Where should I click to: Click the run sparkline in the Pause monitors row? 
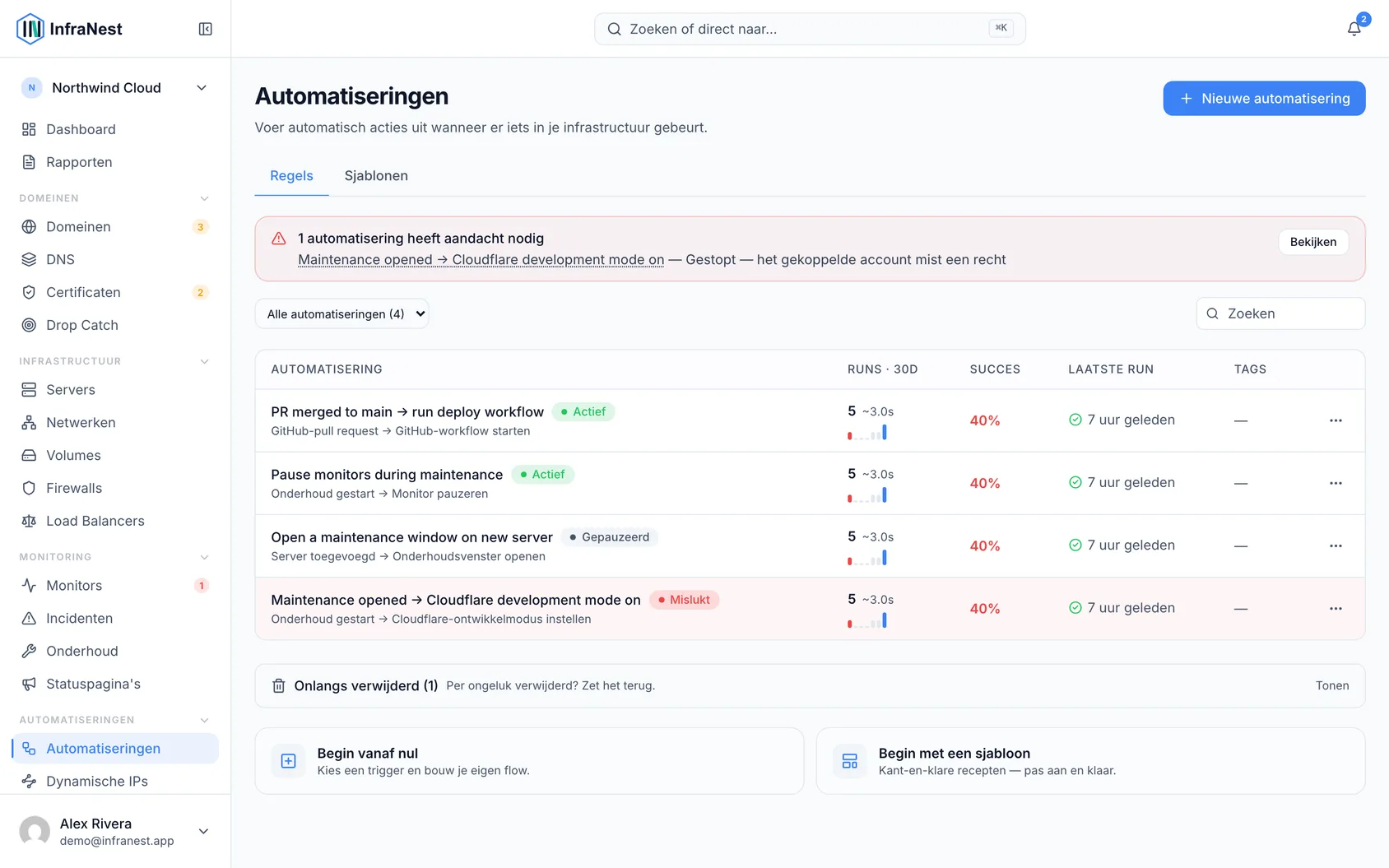(867, 495)
